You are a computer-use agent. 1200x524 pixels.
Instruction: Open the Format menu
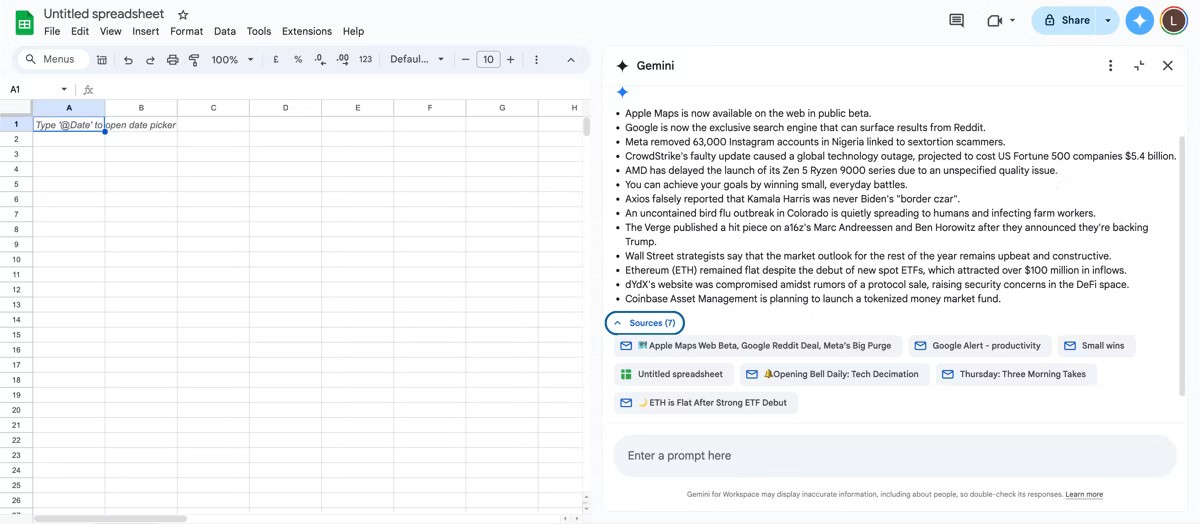pyautogui.click(x=186, y=31)
